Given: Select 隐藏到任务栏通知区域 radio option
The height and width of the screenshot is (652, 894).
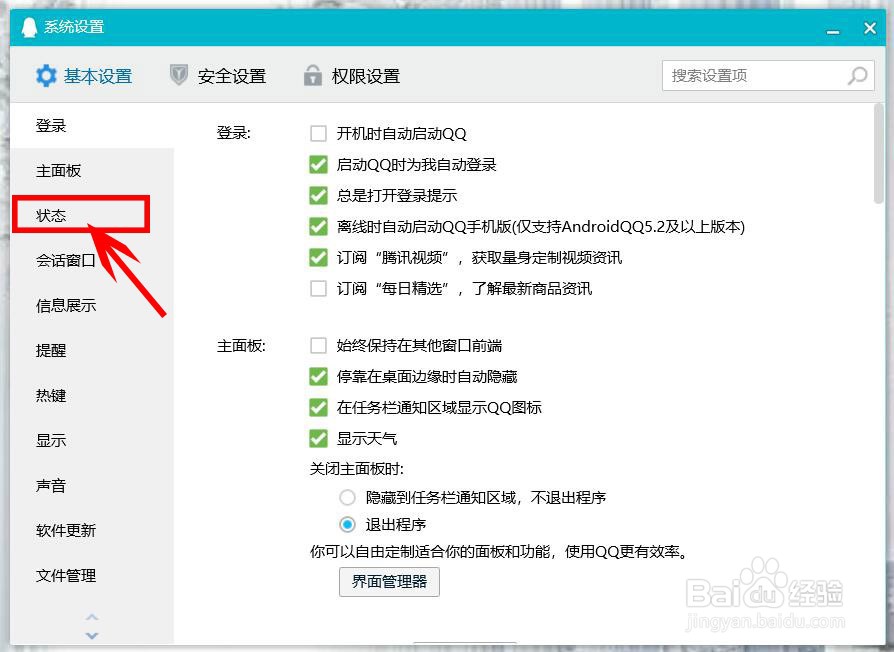Looking at the screenshot, I should [x=347, y=498].
